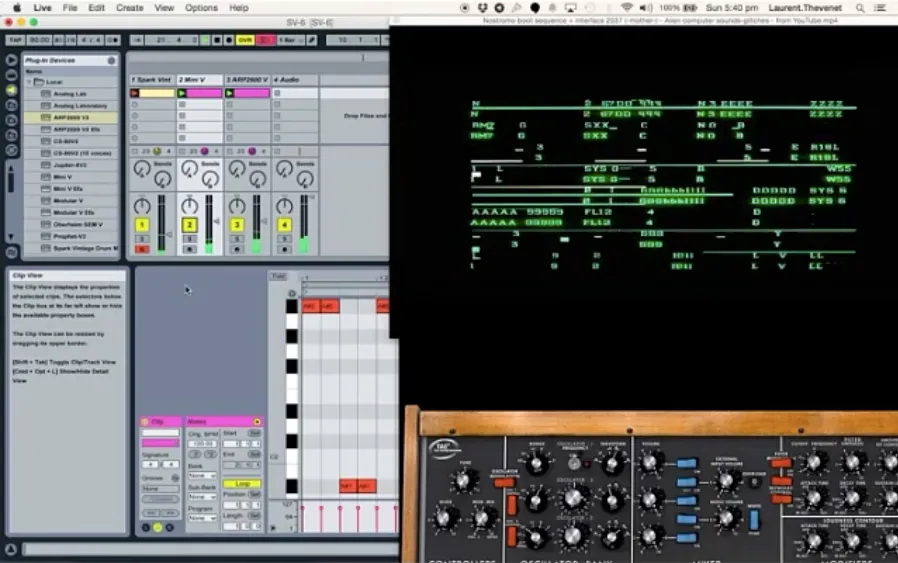Toggle track 3 activator button

(237, 225)
